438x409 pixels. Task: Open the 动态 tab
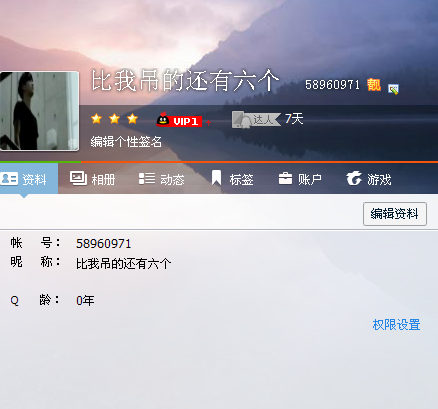tap(161, 179)
